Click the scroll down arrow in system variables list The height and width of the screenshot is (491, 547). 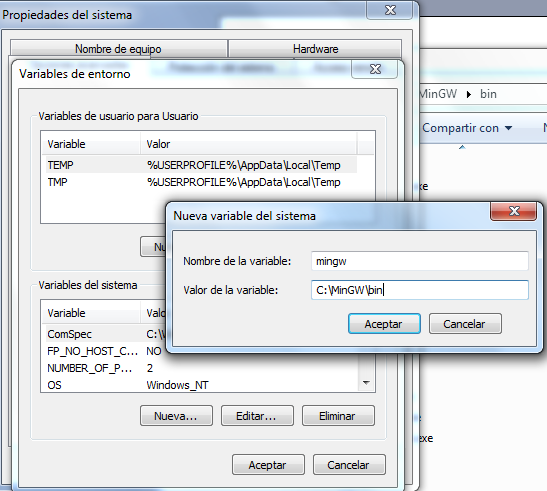click(366, 383)
